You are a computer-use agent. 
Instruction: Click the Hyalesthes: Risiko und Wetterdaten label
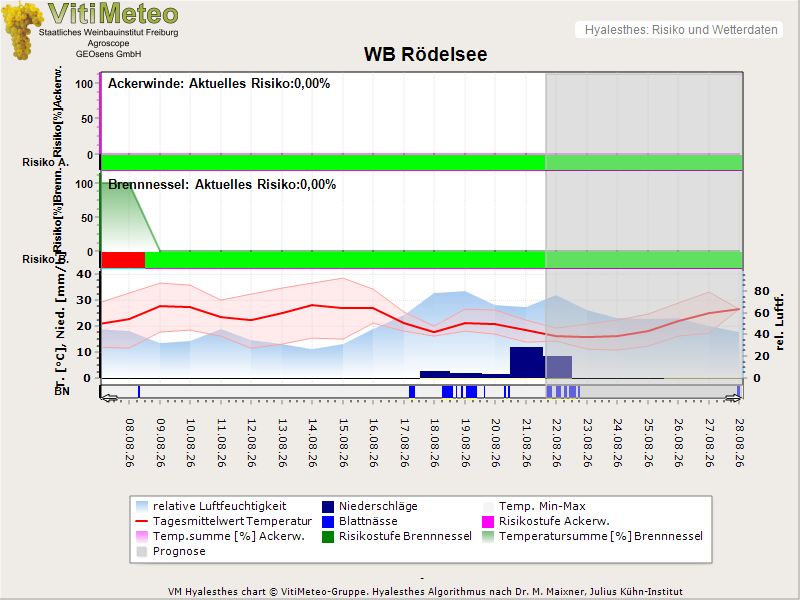681,30
